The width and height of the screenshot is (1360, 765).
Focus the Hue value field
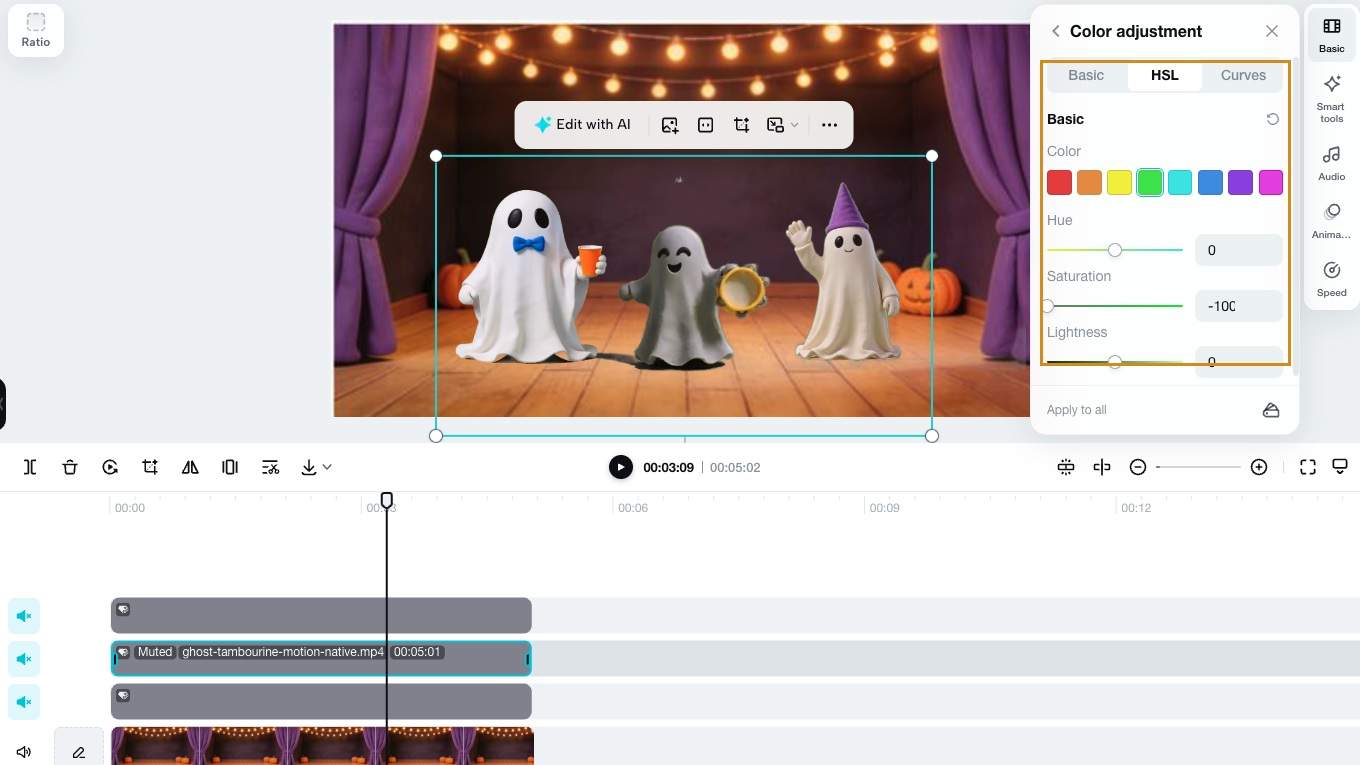coord(1239,250)
